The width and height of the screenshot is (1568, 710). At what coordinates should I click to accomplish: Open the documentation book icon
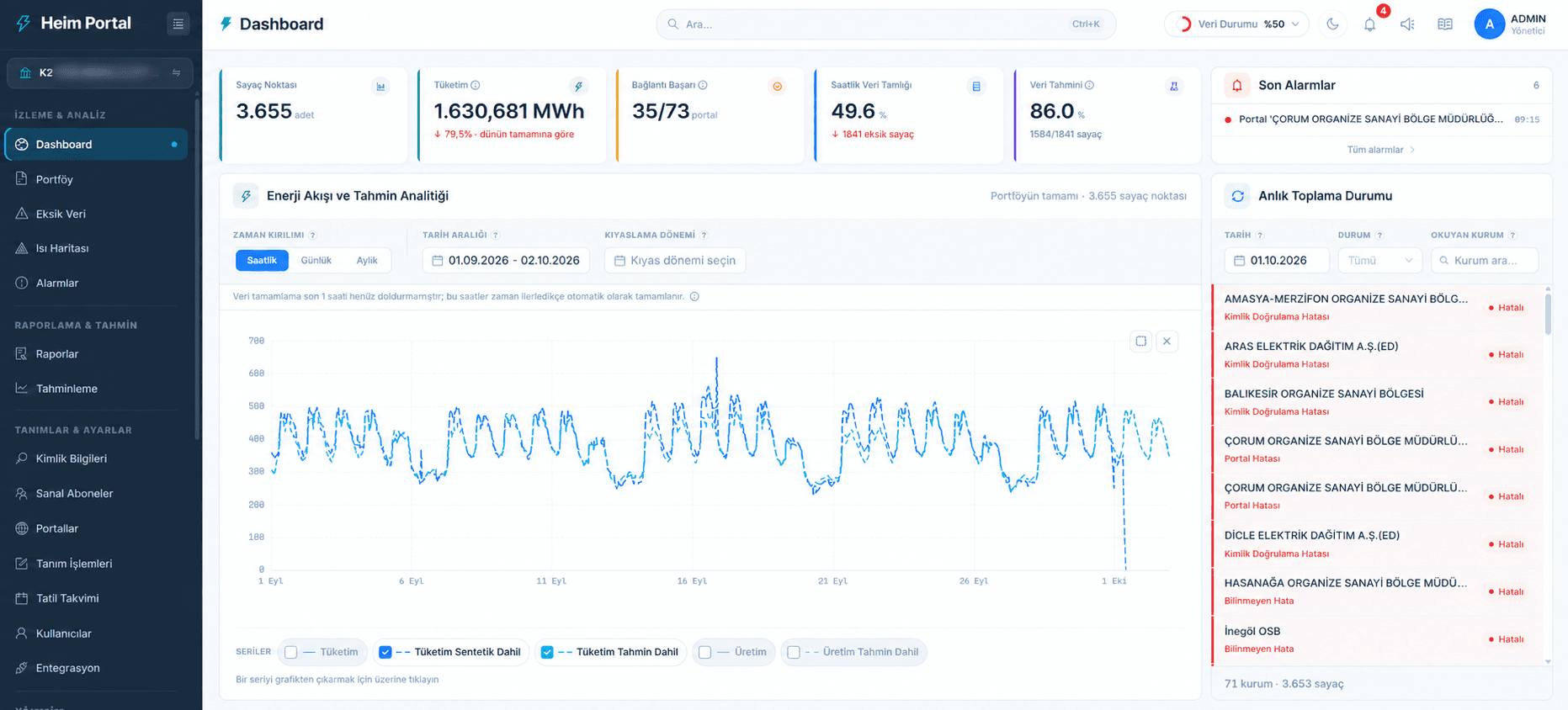click(x=1445, y=24)
